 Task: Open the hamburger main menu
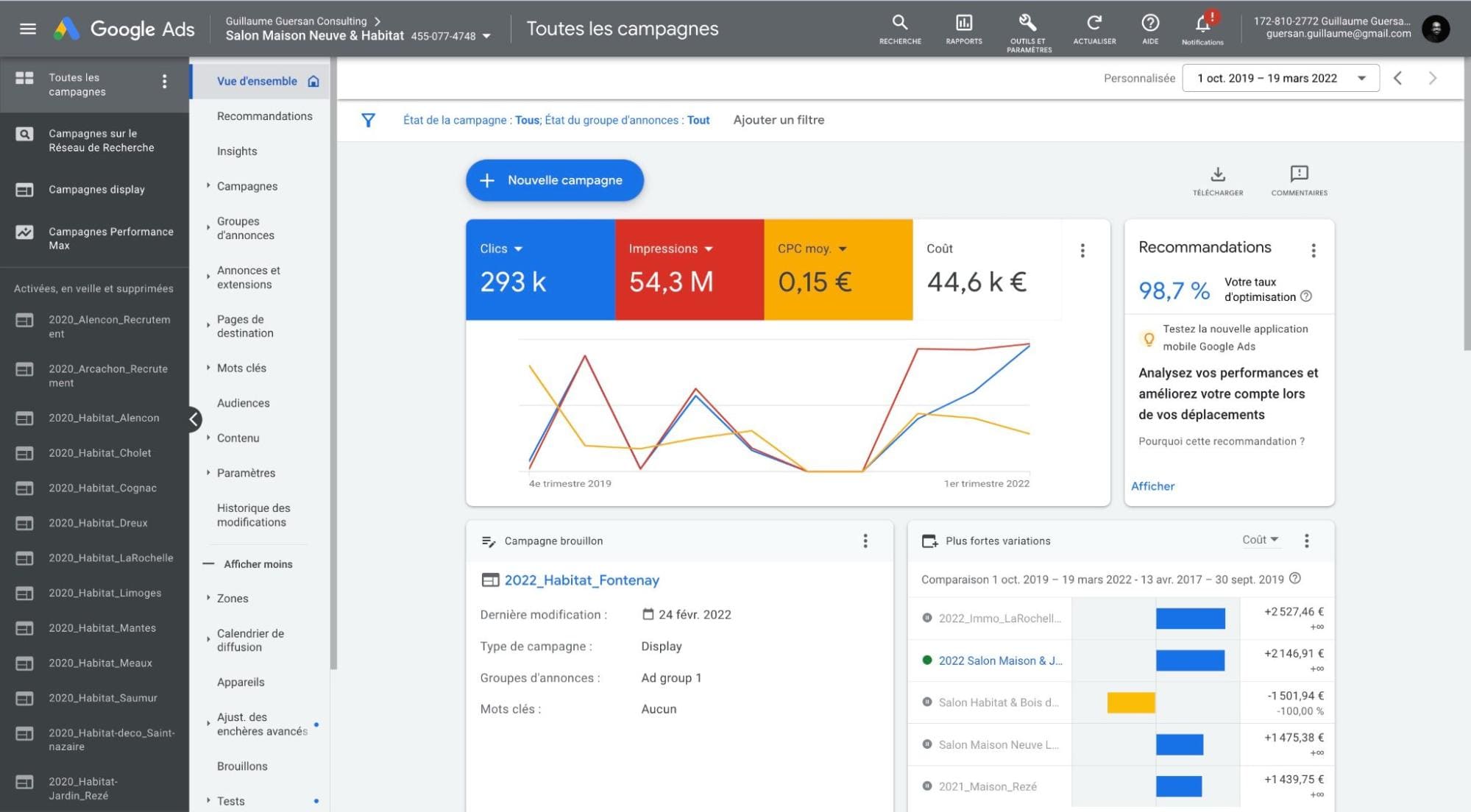[x=28, y=29]
